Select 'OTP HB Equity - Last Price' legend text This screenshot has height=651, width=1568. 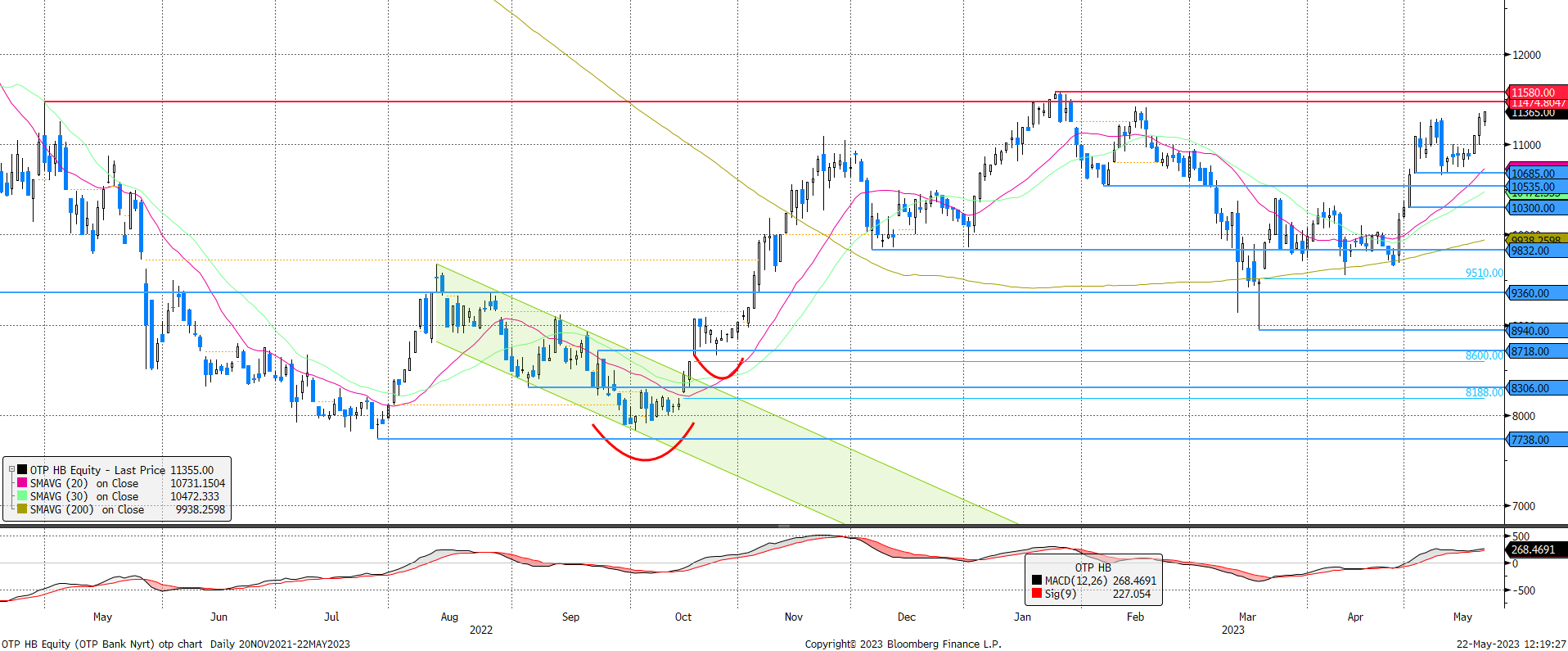(97, 470)
